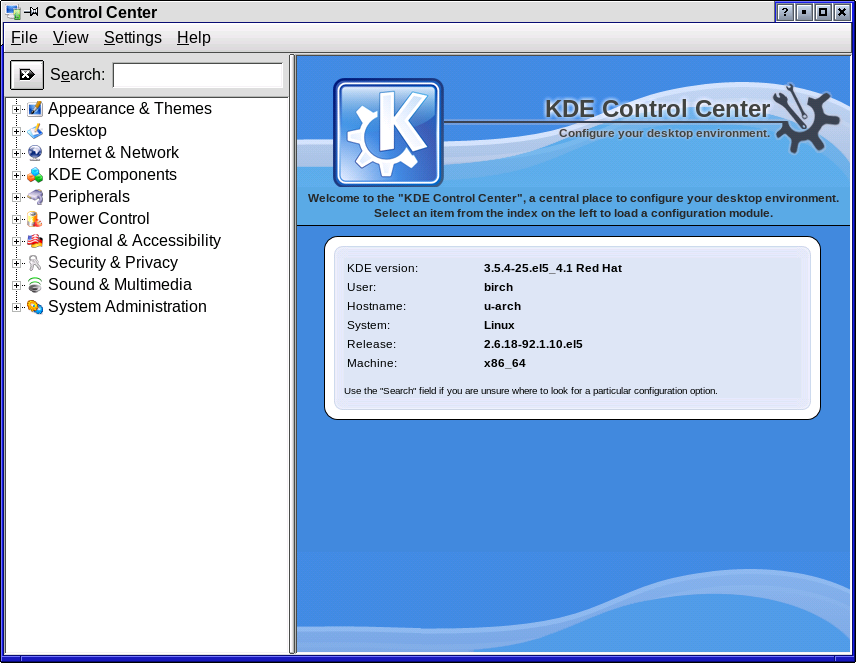Click the clear search button
The width and height of the screenshot is (856, 663).
click(27, 75)
